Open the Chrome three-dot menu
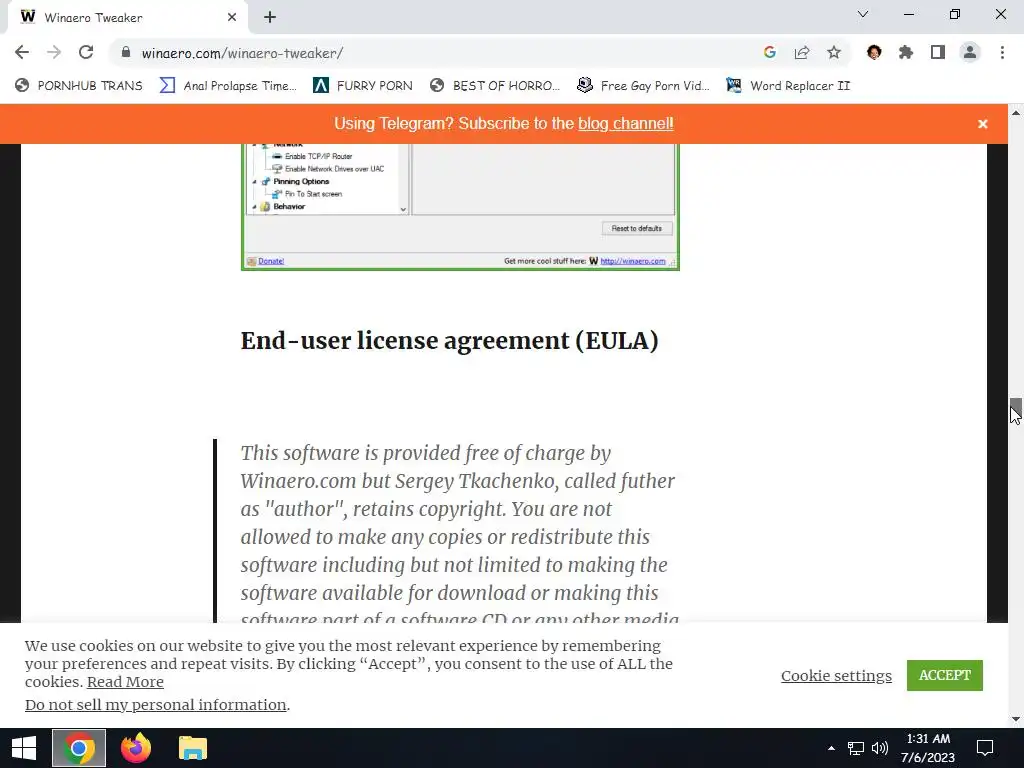 coord(1002,52)
